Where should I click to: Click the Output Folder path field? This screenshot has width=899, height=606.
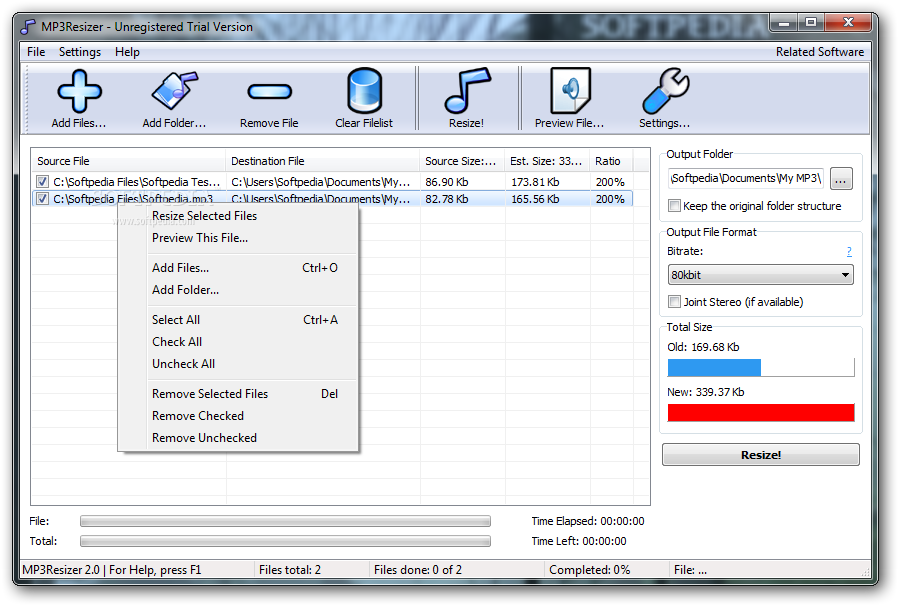(x=746, y=178)
